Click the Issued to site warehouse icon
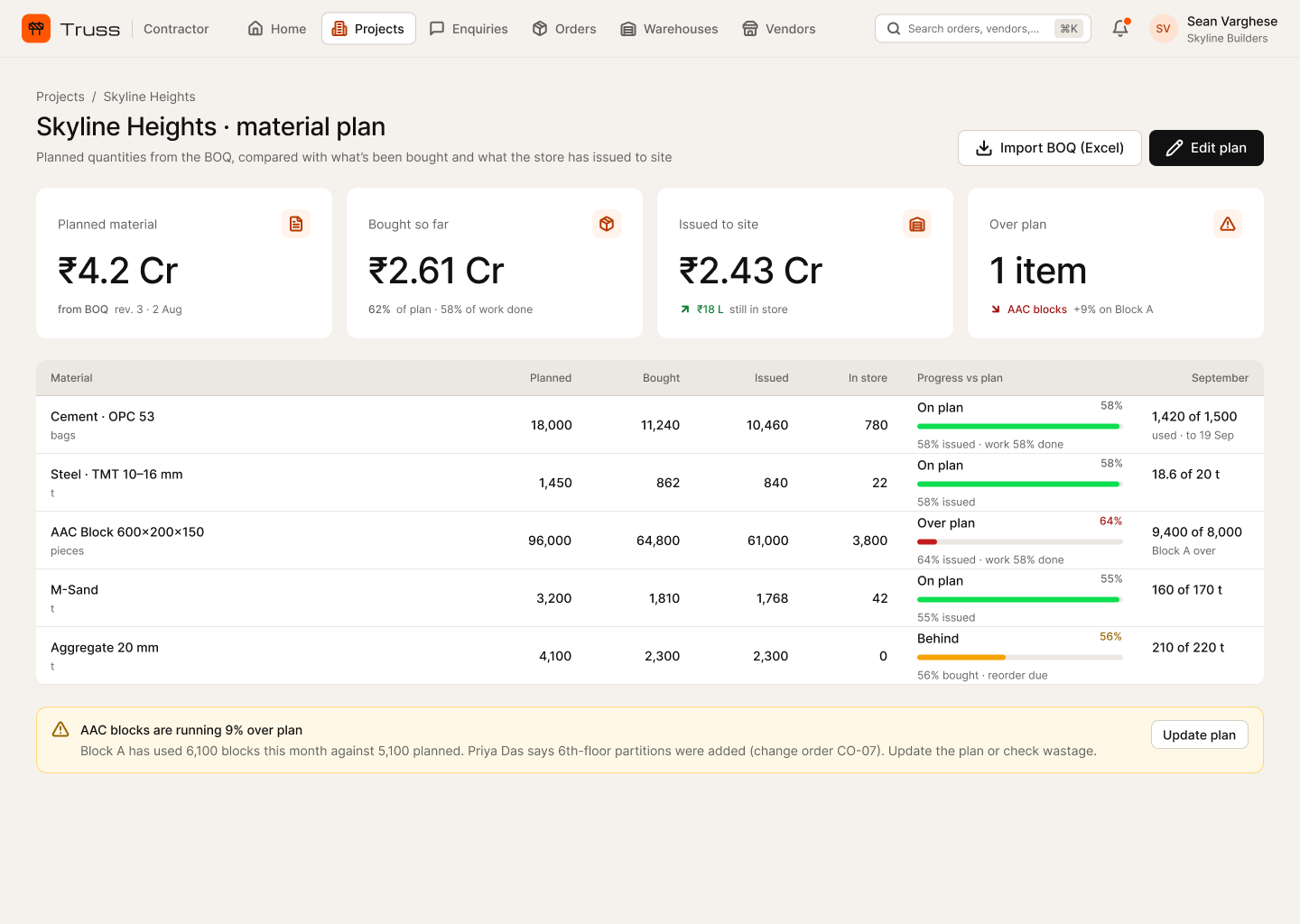Screen dimensions: 1300x924 (917, 224)
